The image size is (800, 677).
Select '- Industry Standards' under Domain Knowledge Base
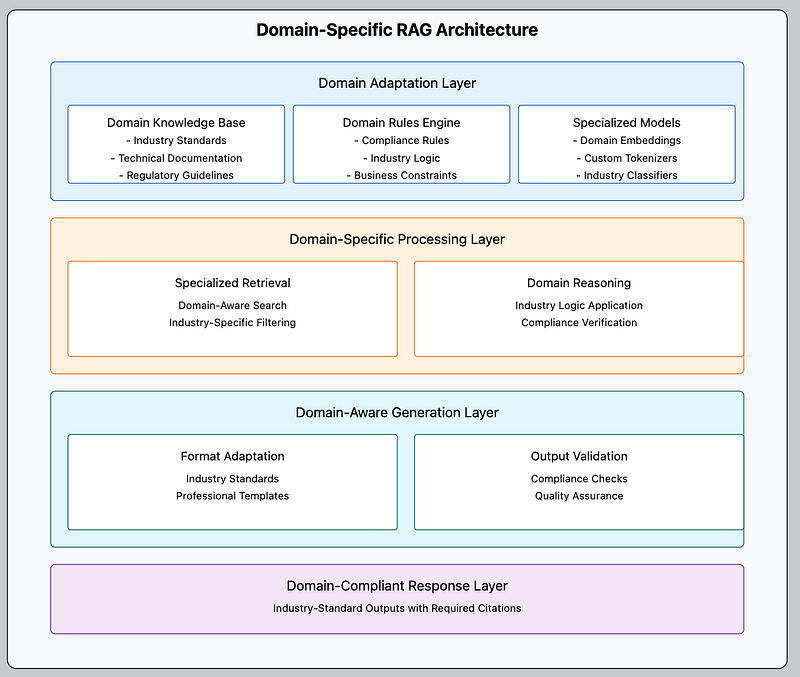coord(176,140)
